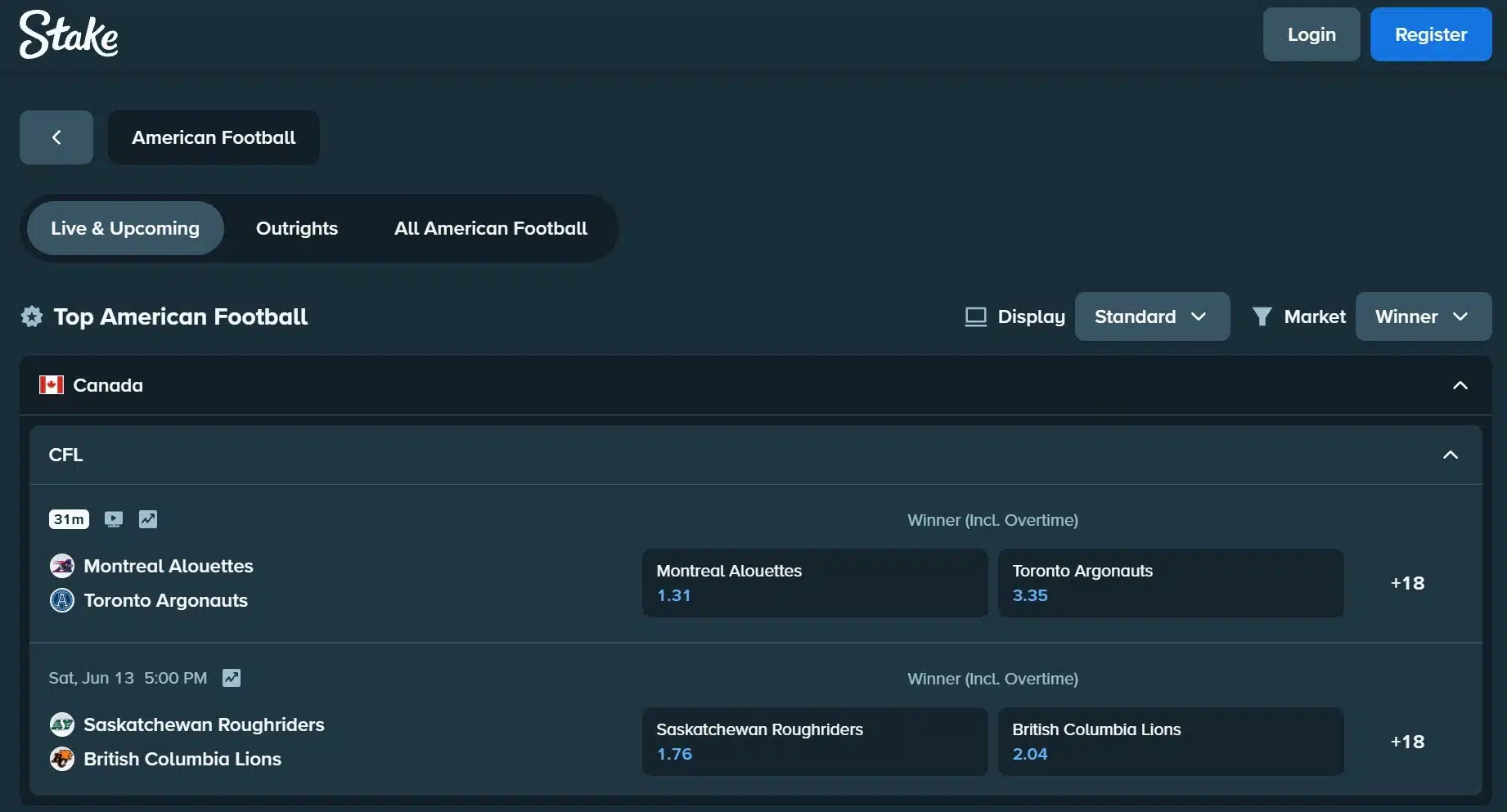The image size is (1507, 812).
Task: Click the 31m live time badge
Action: [x=69, y=519]
